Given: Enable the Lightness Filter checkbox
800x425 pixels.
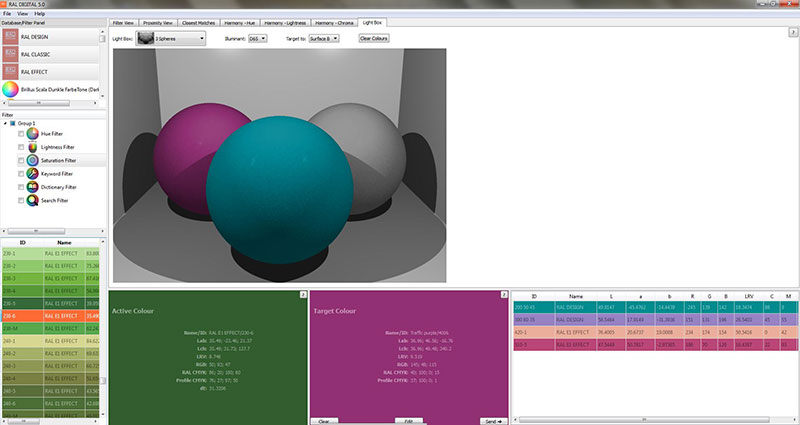Looking at the screenshot, I should [21, 147].
